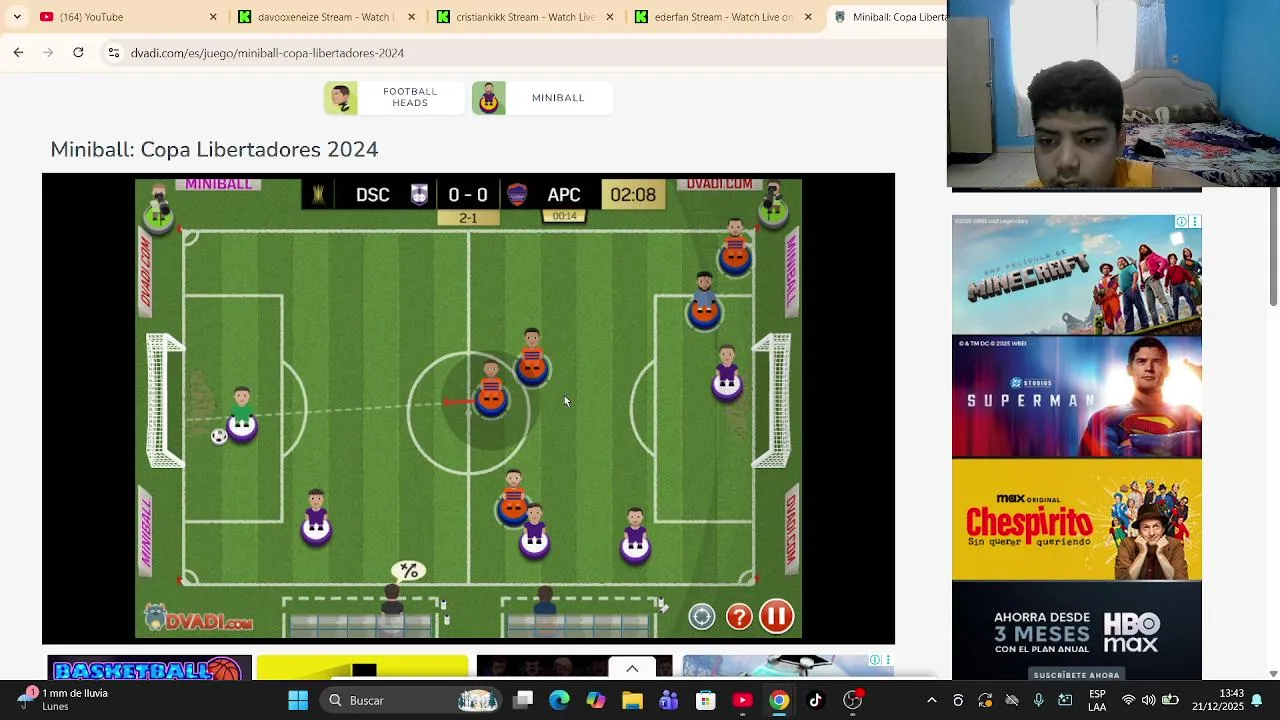Open File Explorer from the taskbar
Screen dimensions: 1280x720
pos(632,700)
